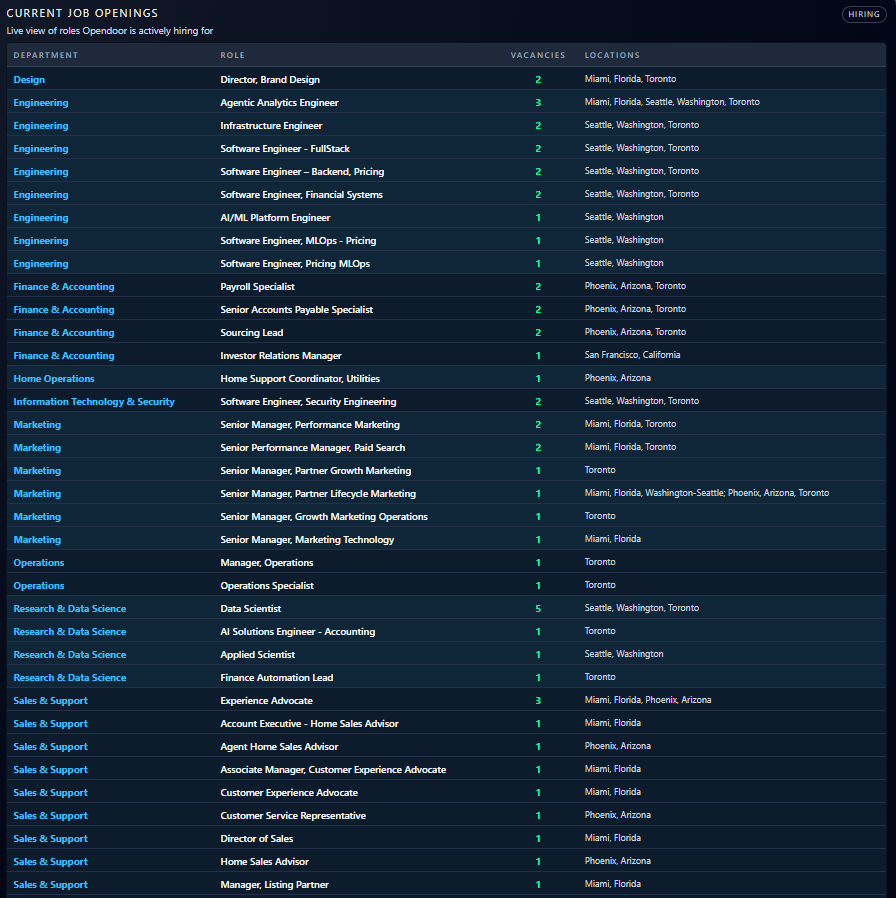Select 'Senior Manager, Partner Growth Marketing' role
The height and width of the screenshot is (898, 896).
pyautogui.click(x=316, y=470)
